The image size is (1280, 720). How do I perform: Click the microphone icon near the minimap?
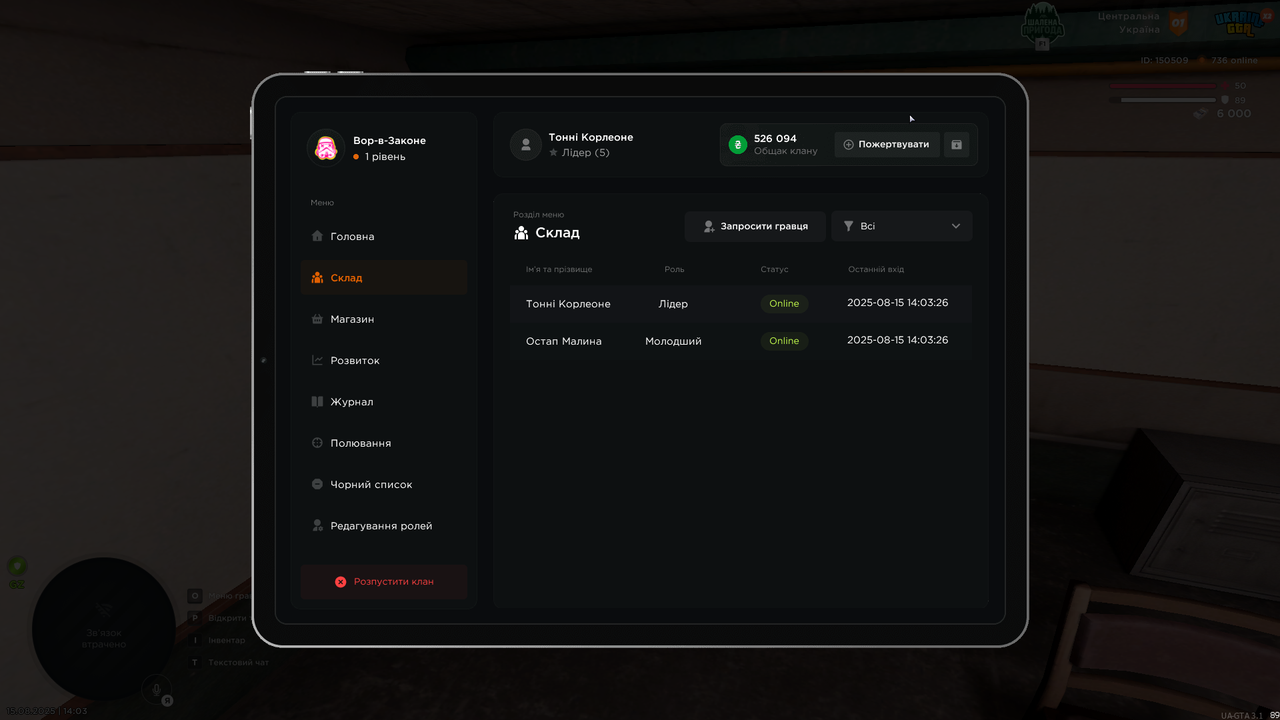point(155,689)
